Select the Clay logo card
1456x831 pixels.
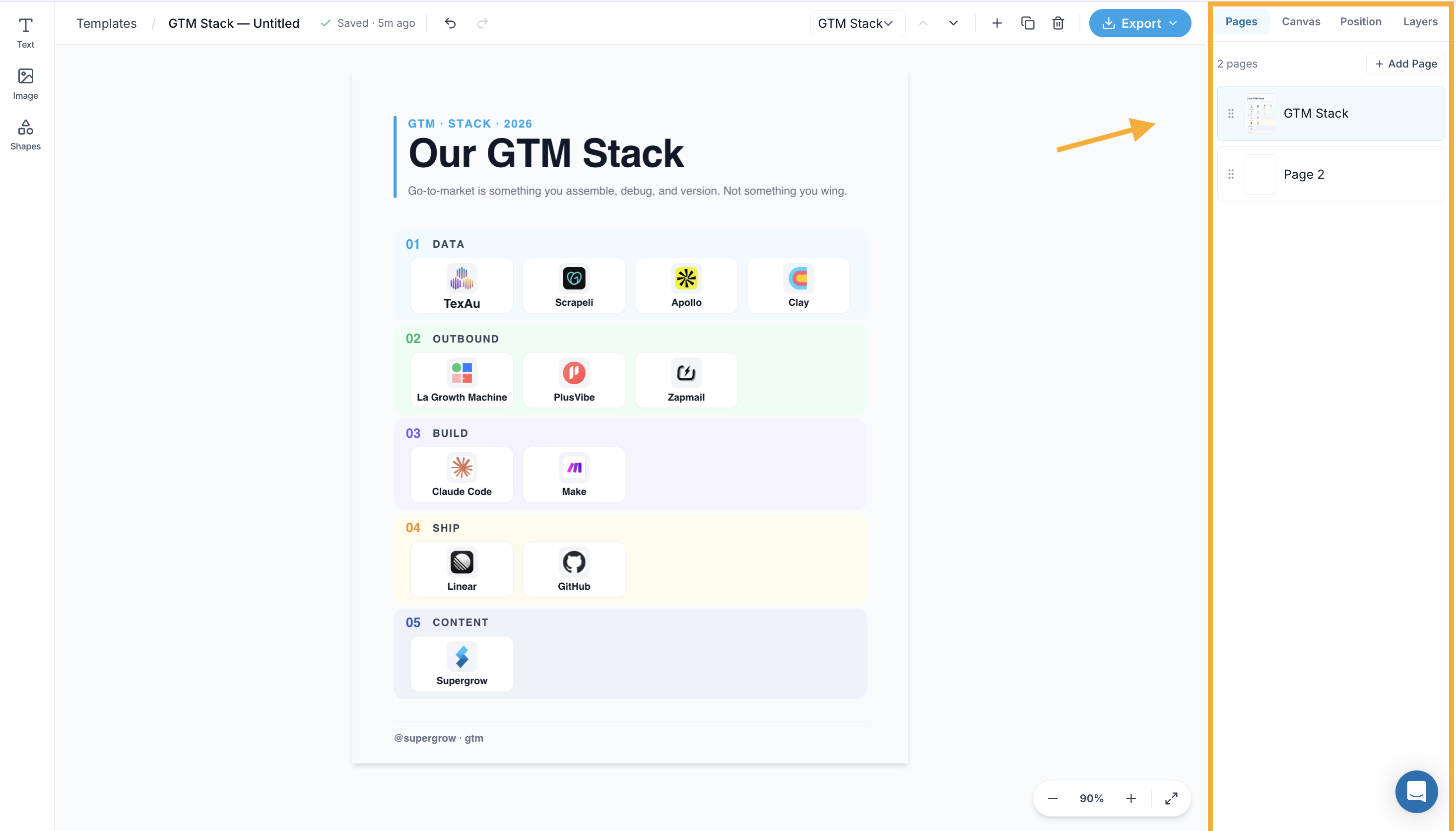point(798,285)
